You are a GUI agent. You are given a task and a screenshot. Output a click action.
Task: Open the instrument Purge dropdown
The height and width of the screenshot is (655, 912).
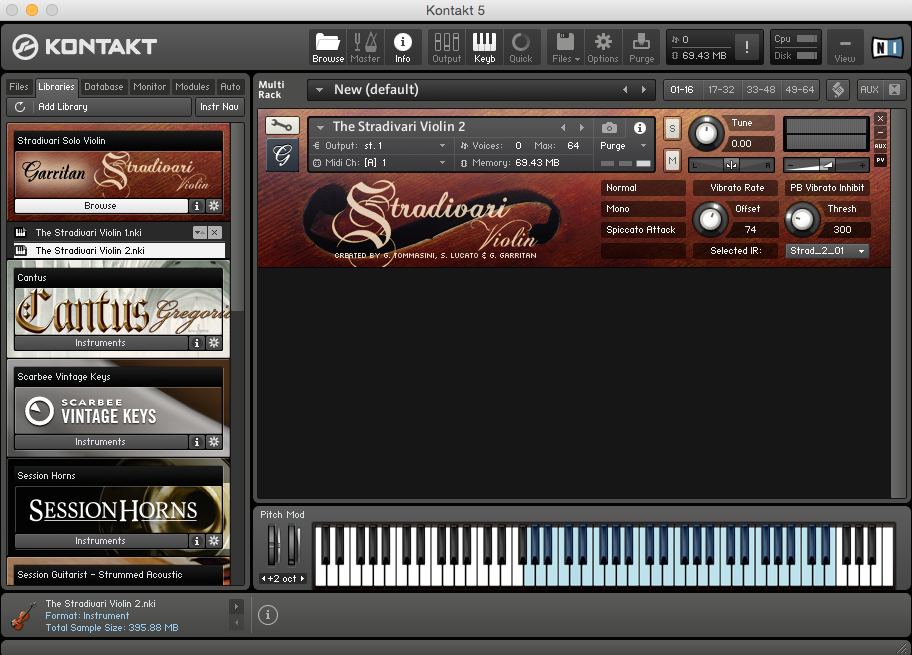[x=623, y=146]
